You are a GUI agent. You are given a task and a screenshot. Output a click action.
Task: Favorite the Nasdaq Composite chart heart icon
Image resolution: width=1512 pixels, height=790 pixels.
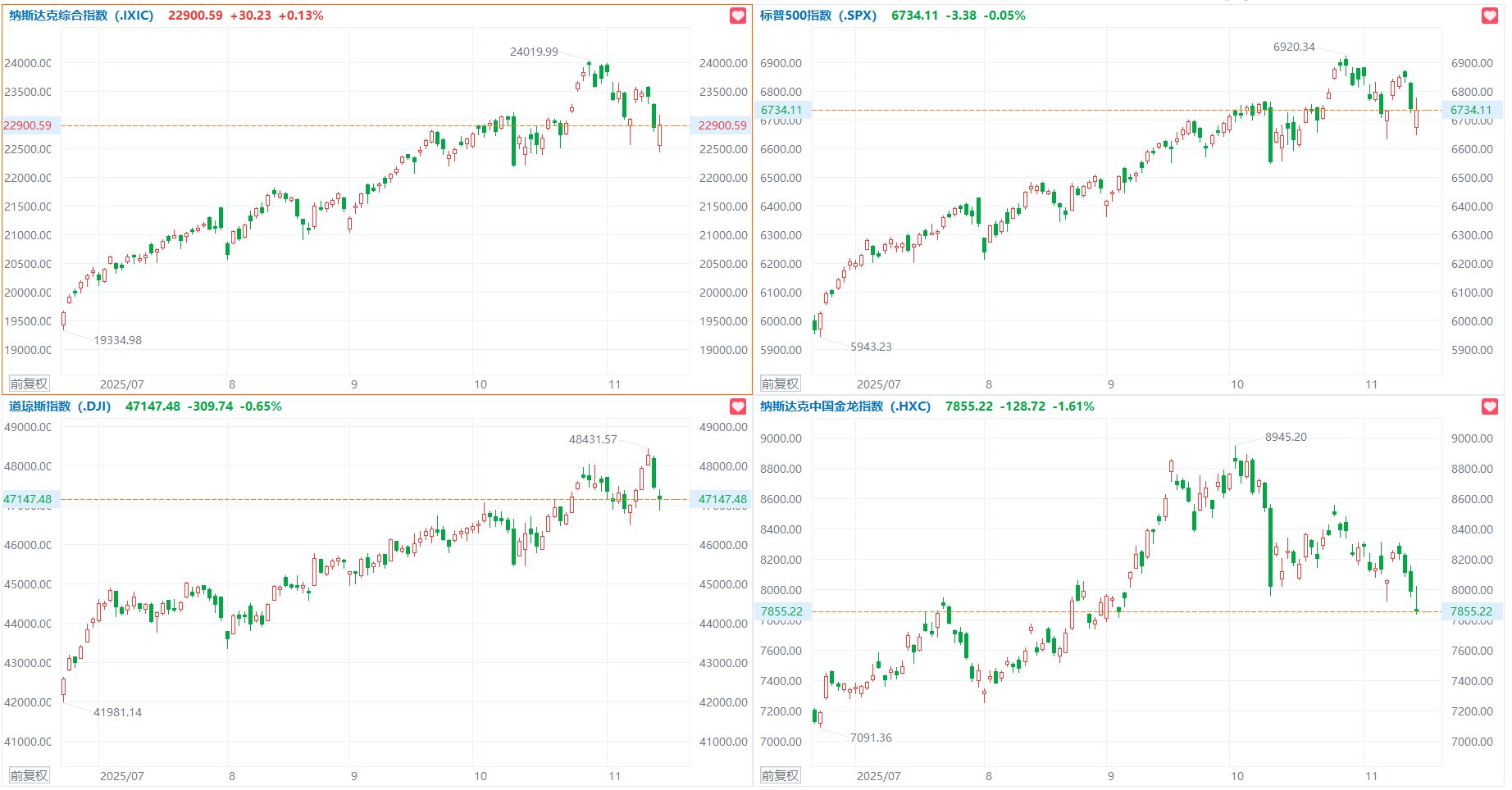point(738,16)
